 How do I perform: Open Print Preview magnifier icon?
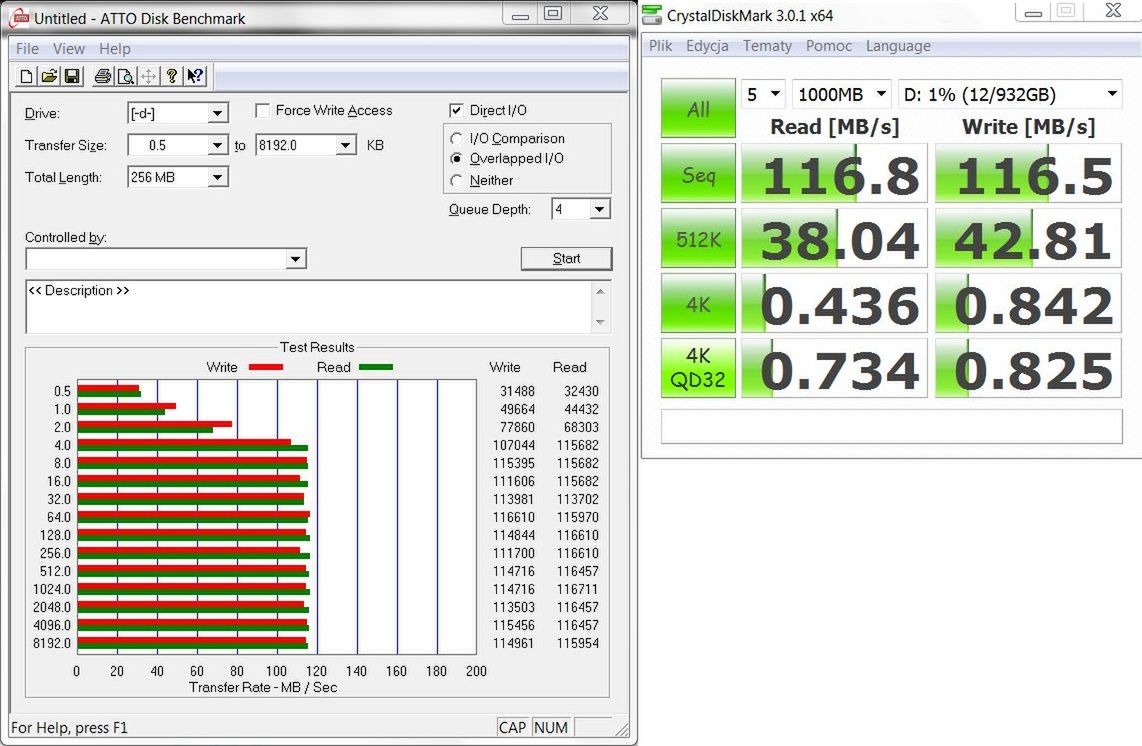tap(125, 76)
